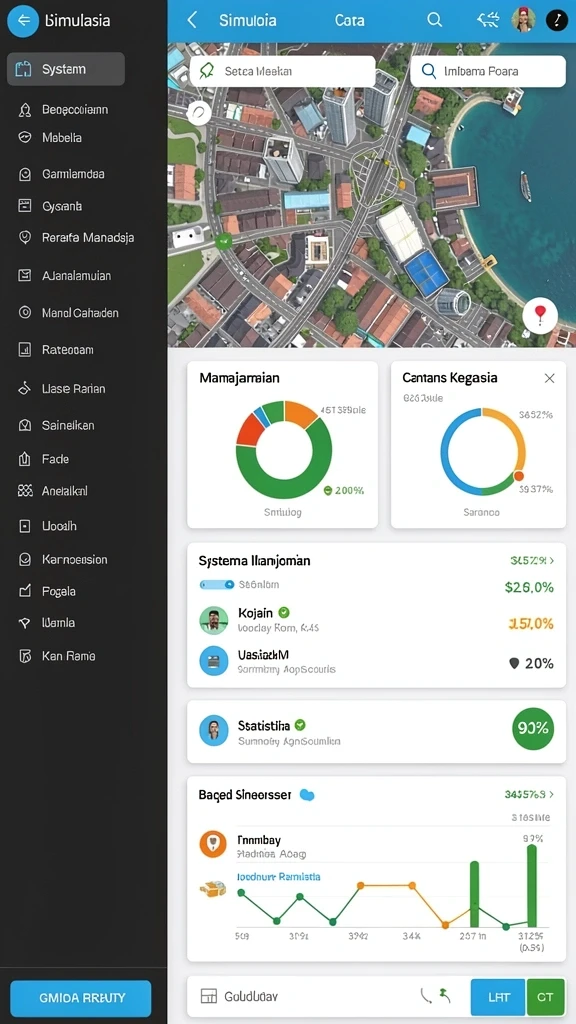Expand the Systema Ilanjoman chevron

click(552, 560)
